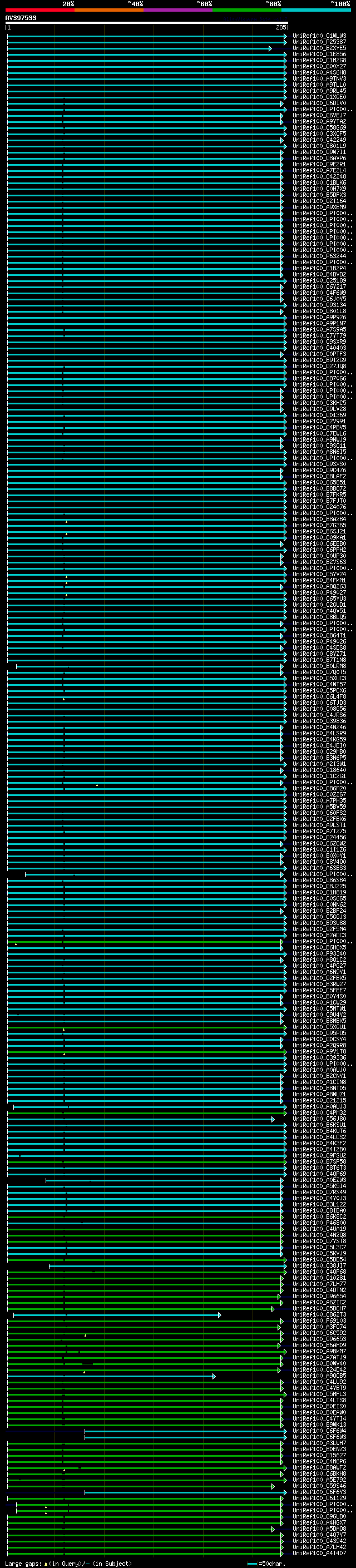This screenshot has width=356, height=1568.
Task: Click the cyan ~100% identity legend segment
Action: pos(316,10)
